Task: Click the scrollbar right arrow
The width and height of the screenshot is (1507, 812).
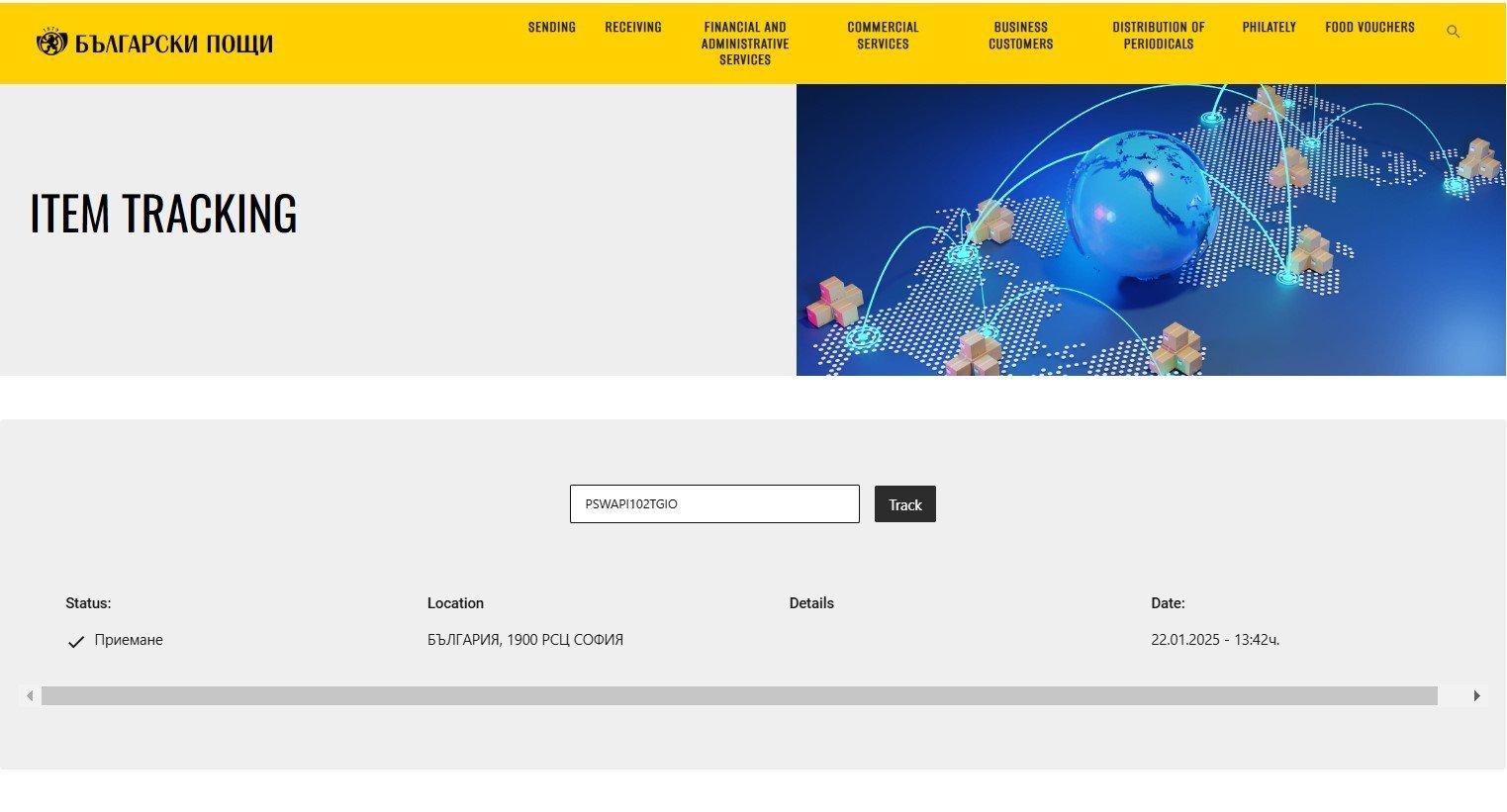Action: 1476,696
